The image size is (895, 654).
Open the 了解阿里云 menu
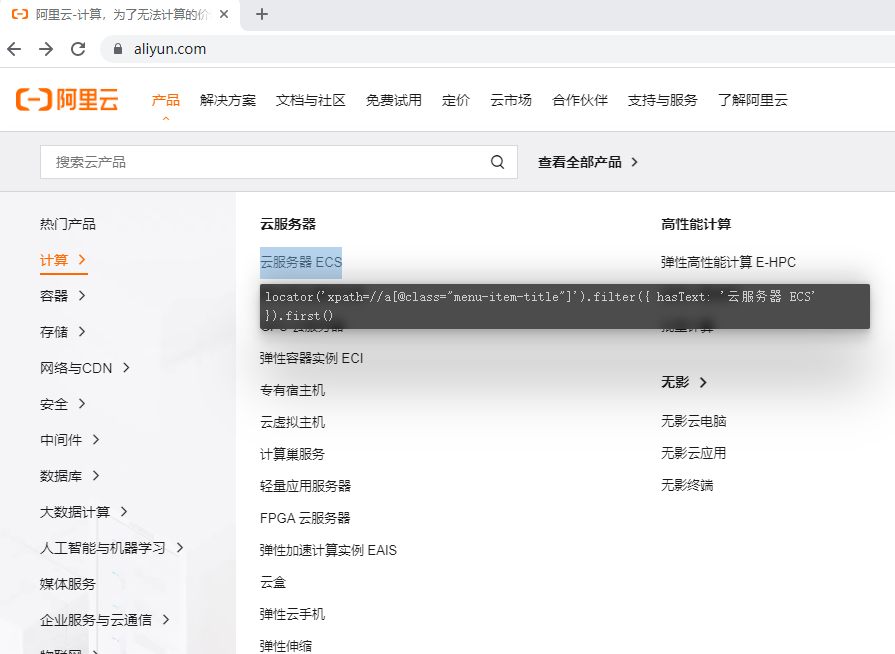753,100
